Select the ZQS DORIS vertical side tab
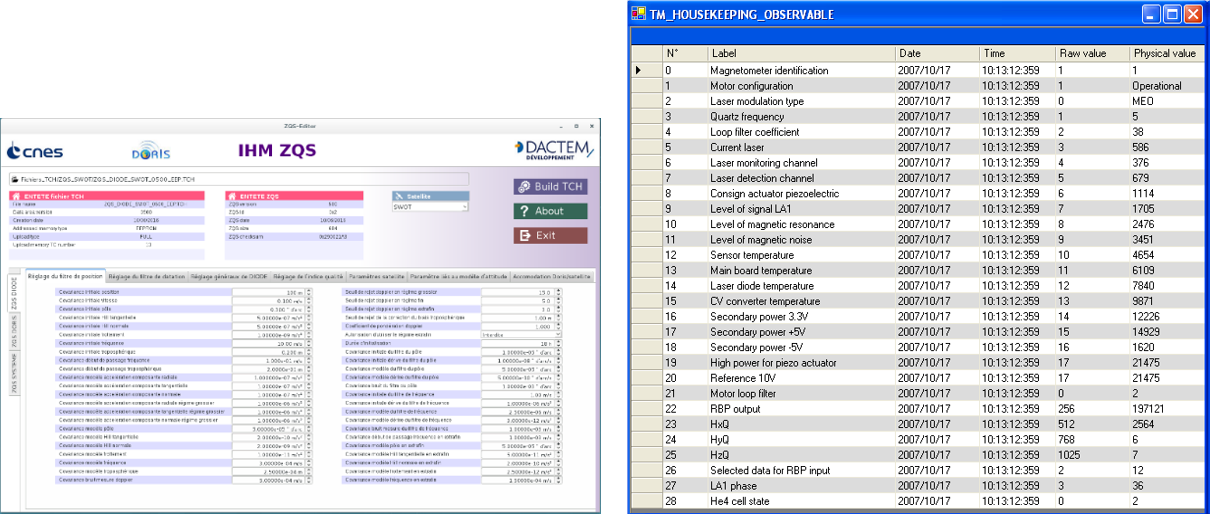 pyautogui.click(x=14, y=331)
